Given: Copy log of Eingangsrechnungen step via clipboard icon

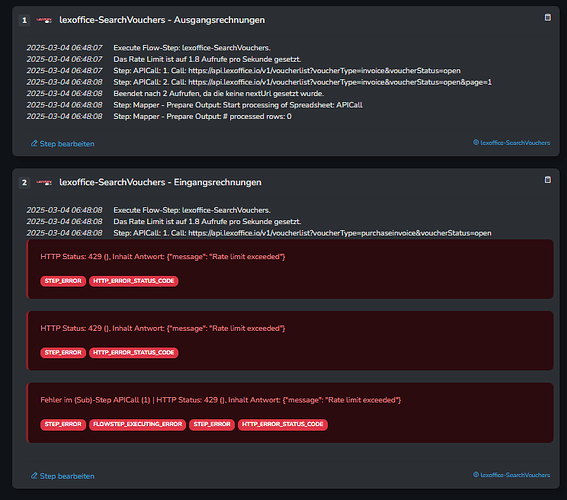Looking at the screenshot, I should point(547,180).
